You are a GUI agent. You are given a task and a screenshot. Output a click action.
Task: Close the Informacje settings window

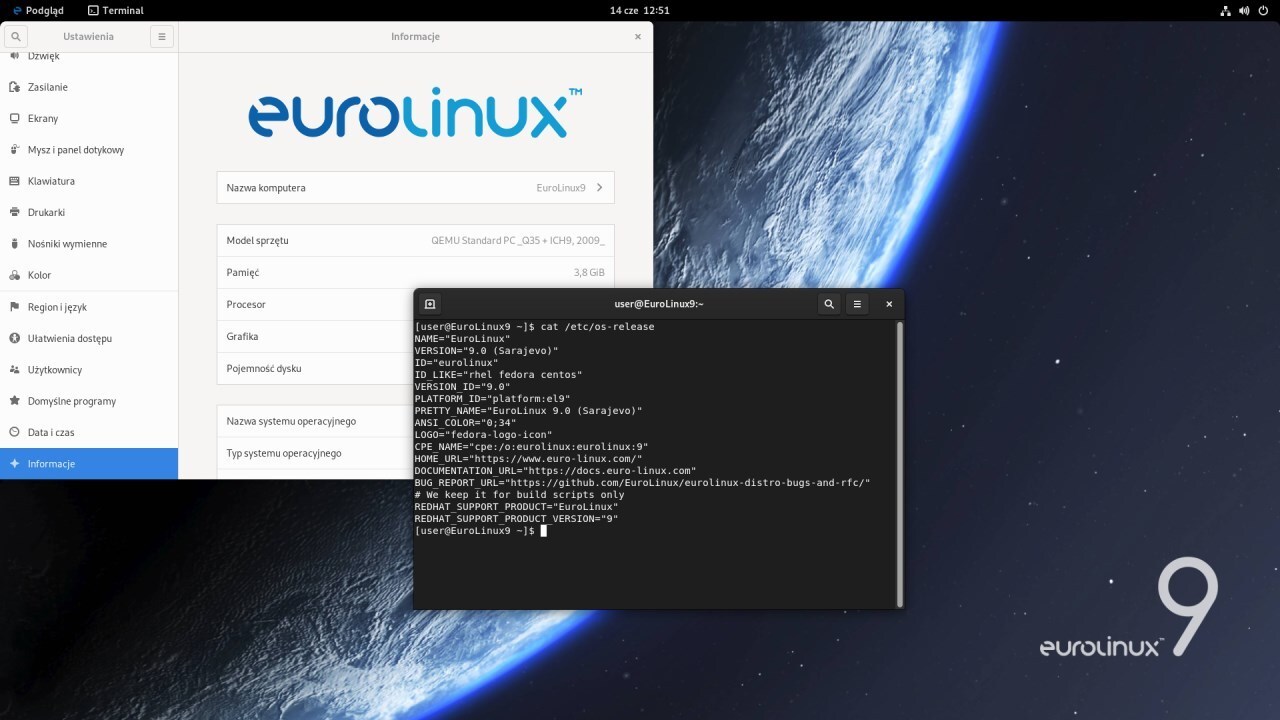pos(638,37)
